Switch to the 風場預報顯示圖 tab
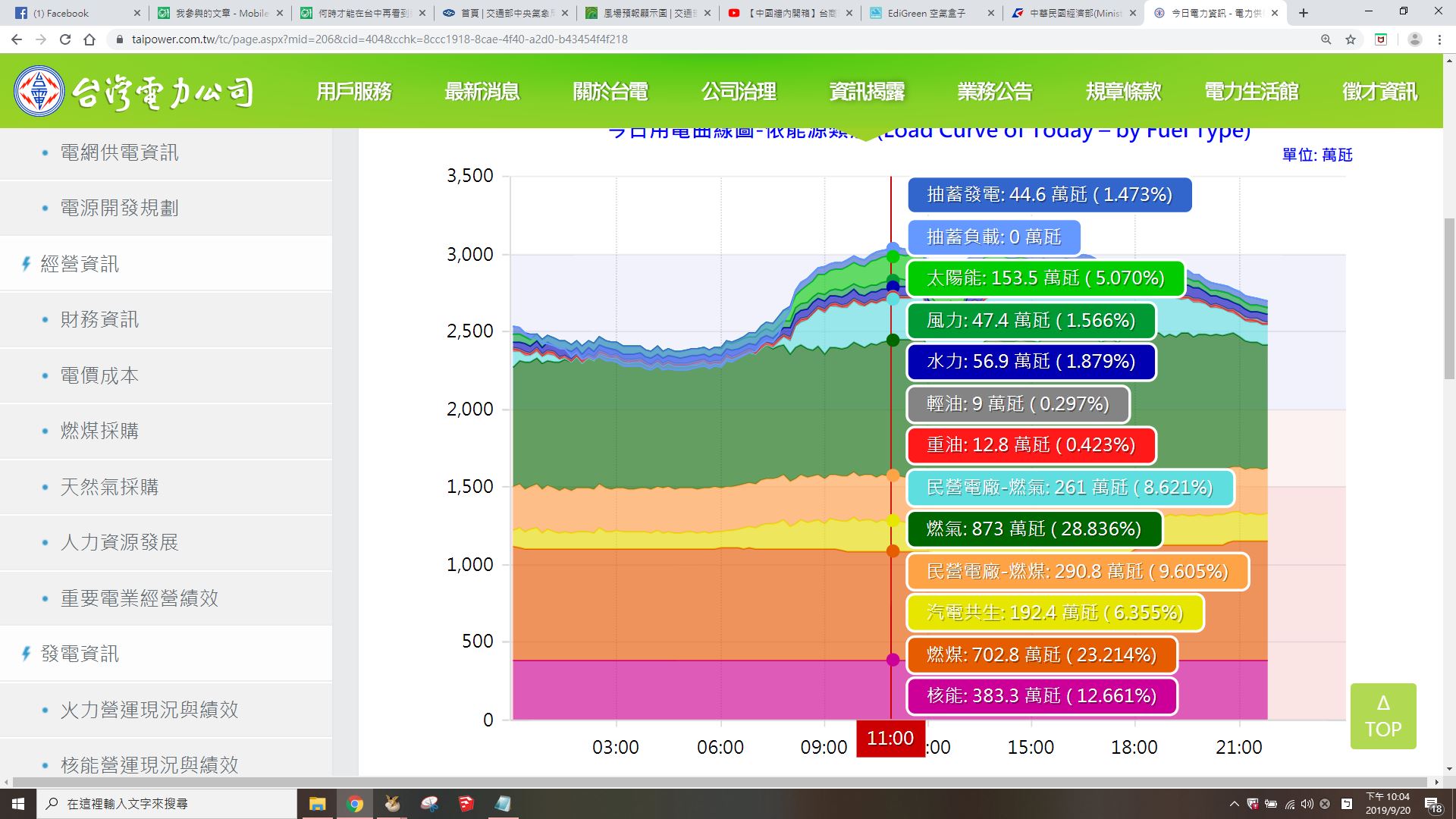Viewport: 1456px width, 819px height. tap(646, 13)
